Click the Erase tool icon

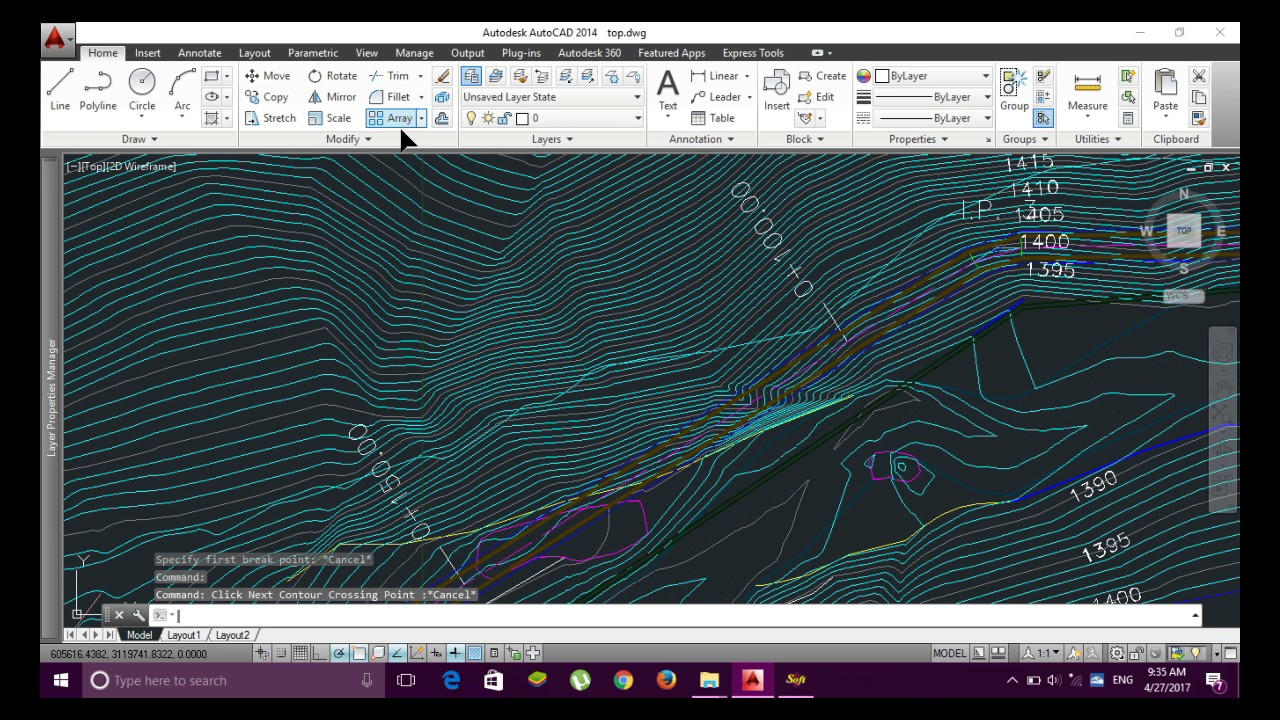coord(442,76)
